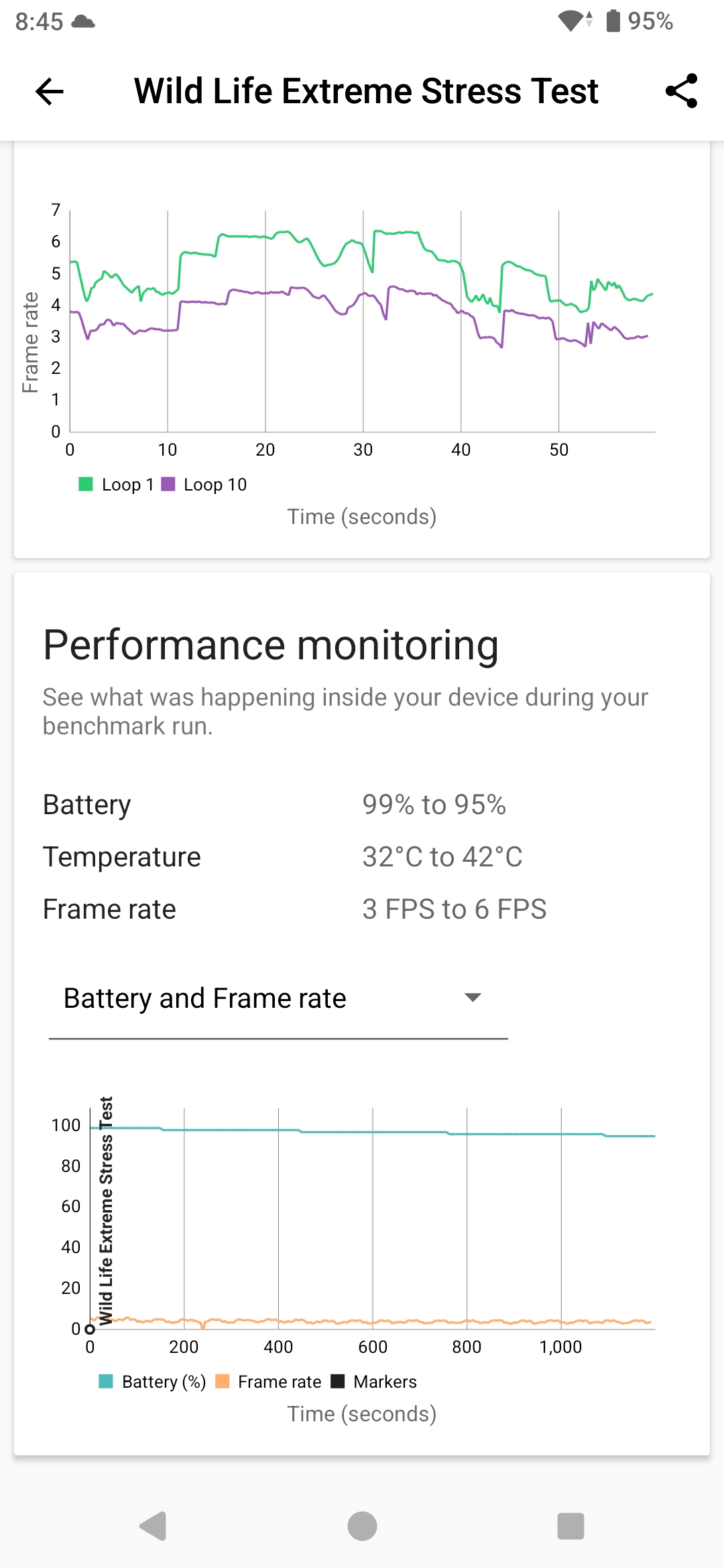Tap the battery icon in status bar
Screen dimensions: 724x1568
(x=613, y=21)
